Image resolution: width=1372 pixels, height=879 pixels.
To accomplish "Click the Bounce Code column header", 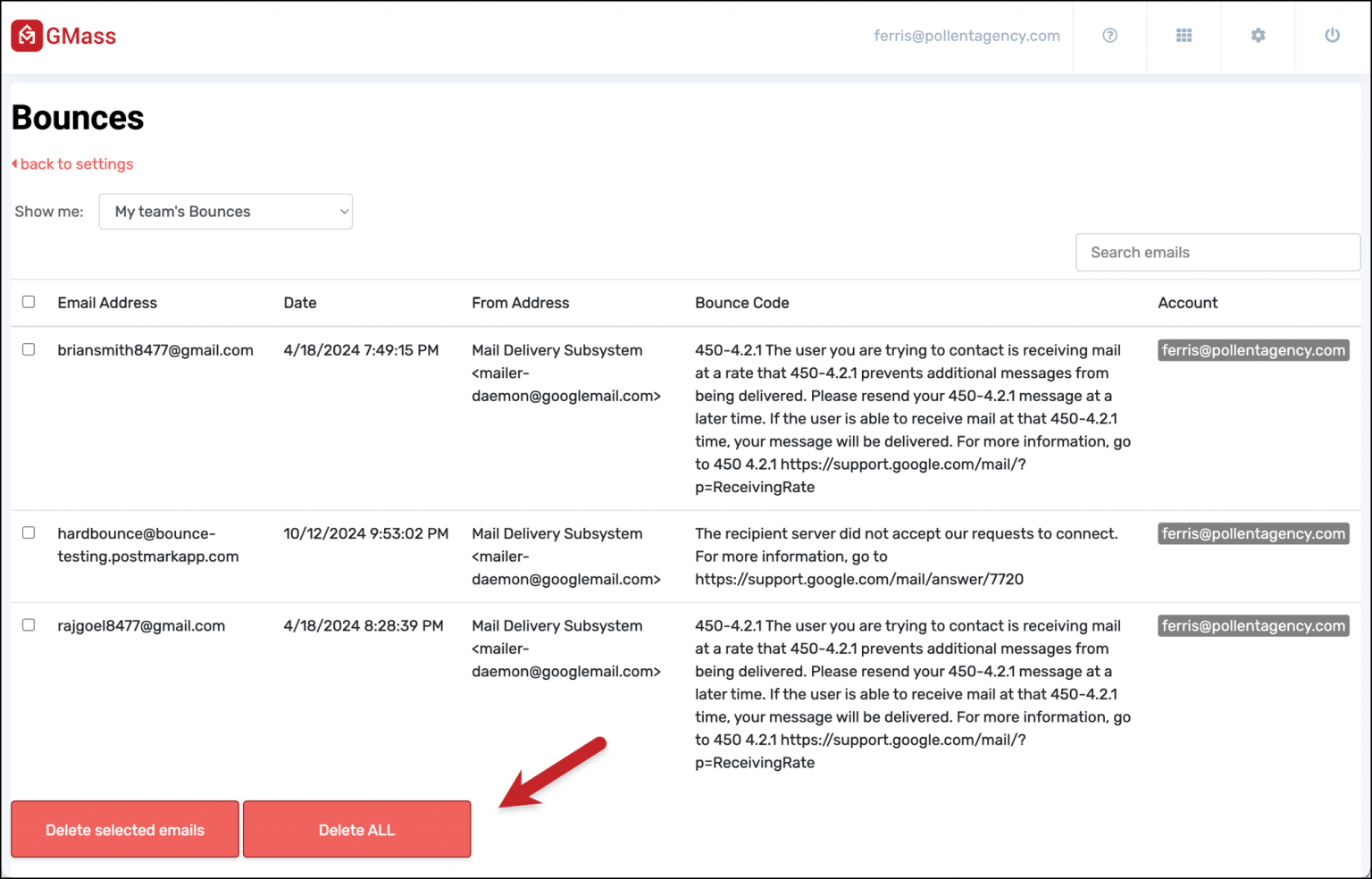I will pyautogui.click(x=742, y=303).
